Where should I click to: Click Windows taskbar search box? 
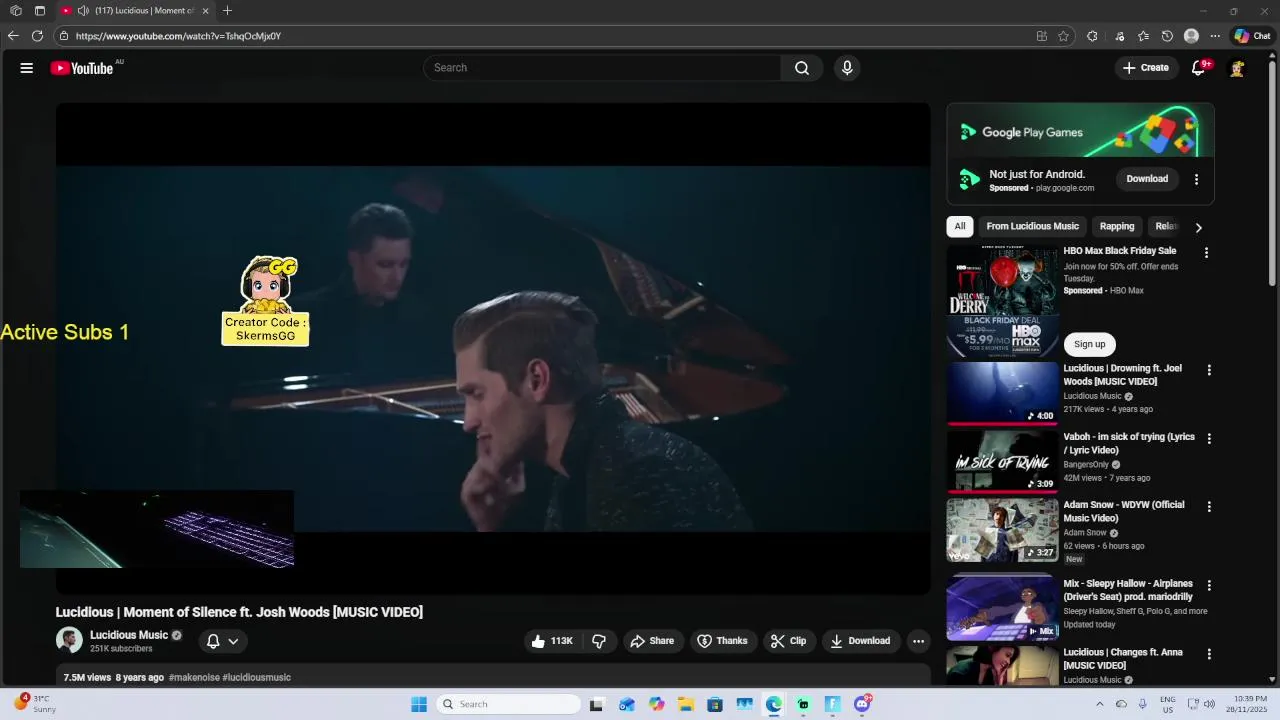tap(510, 704)
